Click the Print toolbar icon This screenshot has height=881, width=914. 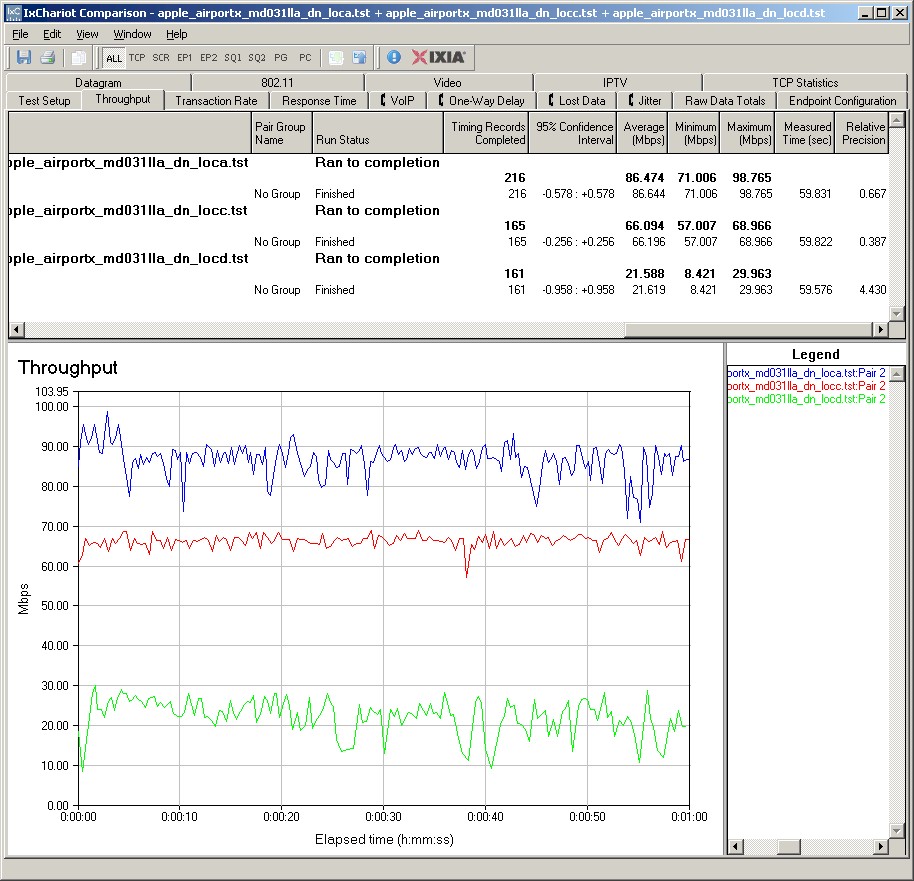(x=48, y=57)
